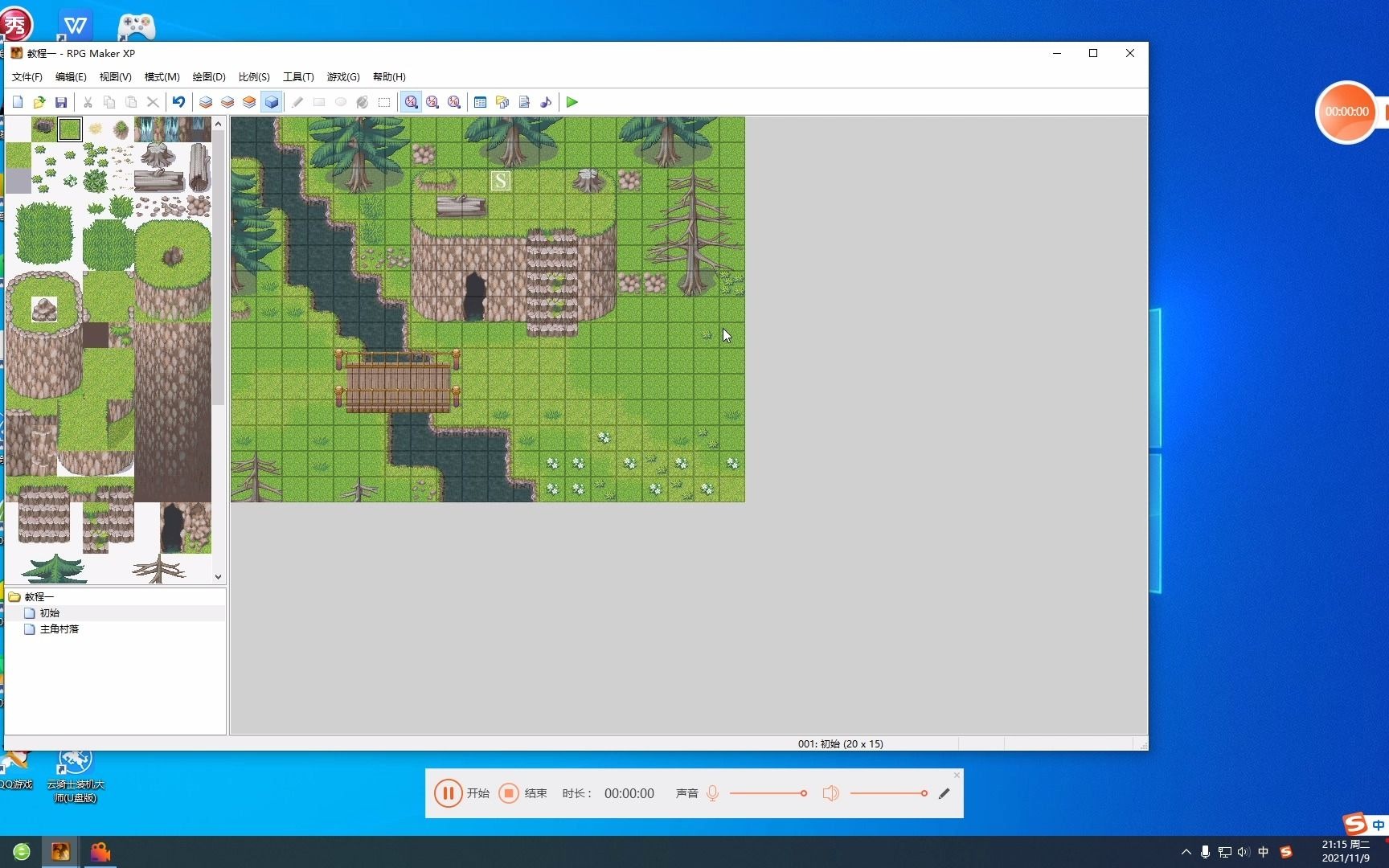Open the 游戏(G) menu
This screenshot has height=868, width=1389.
[x=342, y=76]
